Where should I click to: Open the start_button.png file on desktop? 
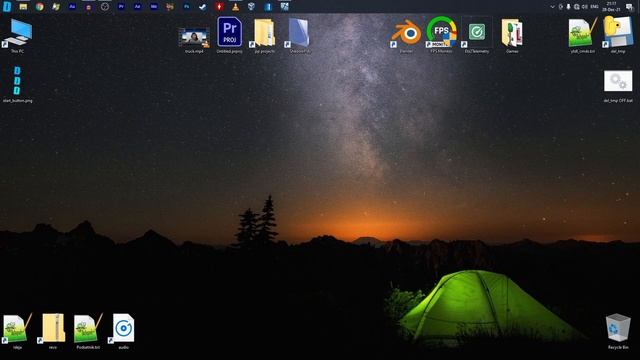17,84
